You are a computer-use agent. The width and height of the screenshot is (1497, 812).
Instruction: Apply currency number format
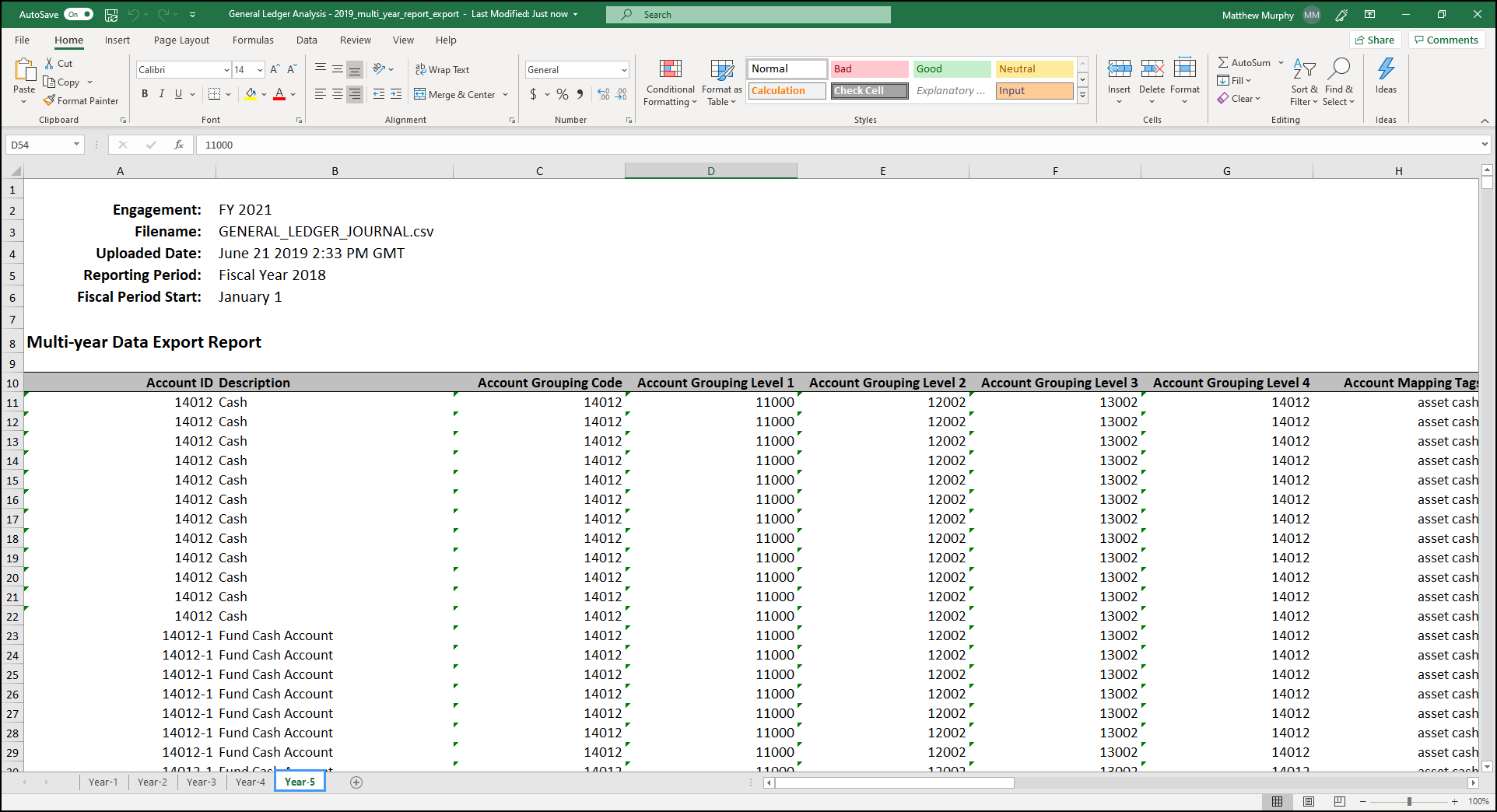click(x=535, y=94)
